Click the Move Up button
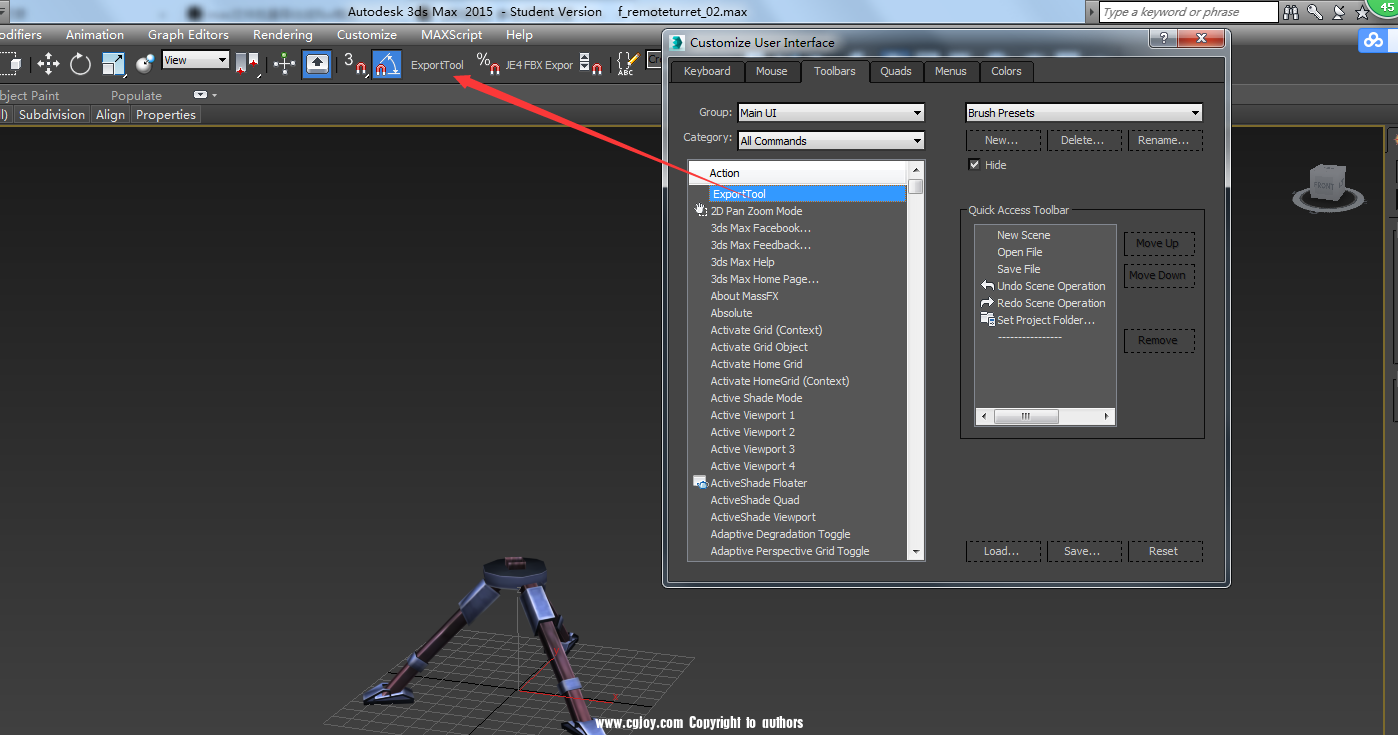Screen dimensions: 1398x735 pos(1158,243)
